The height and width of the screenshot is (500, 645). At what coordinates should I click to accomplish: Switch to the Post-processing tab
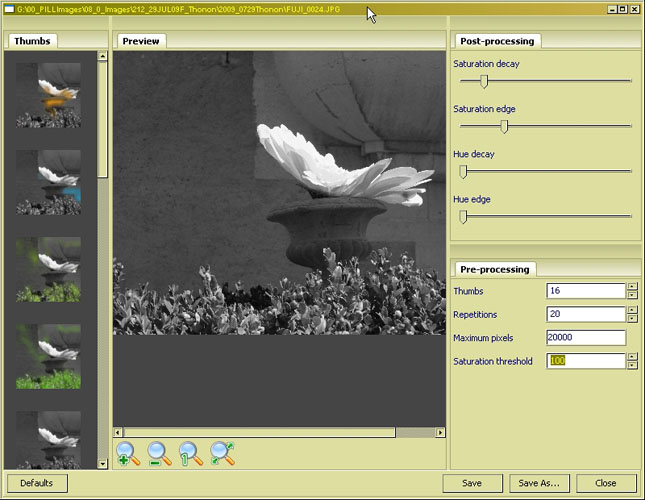pos(497,41)
